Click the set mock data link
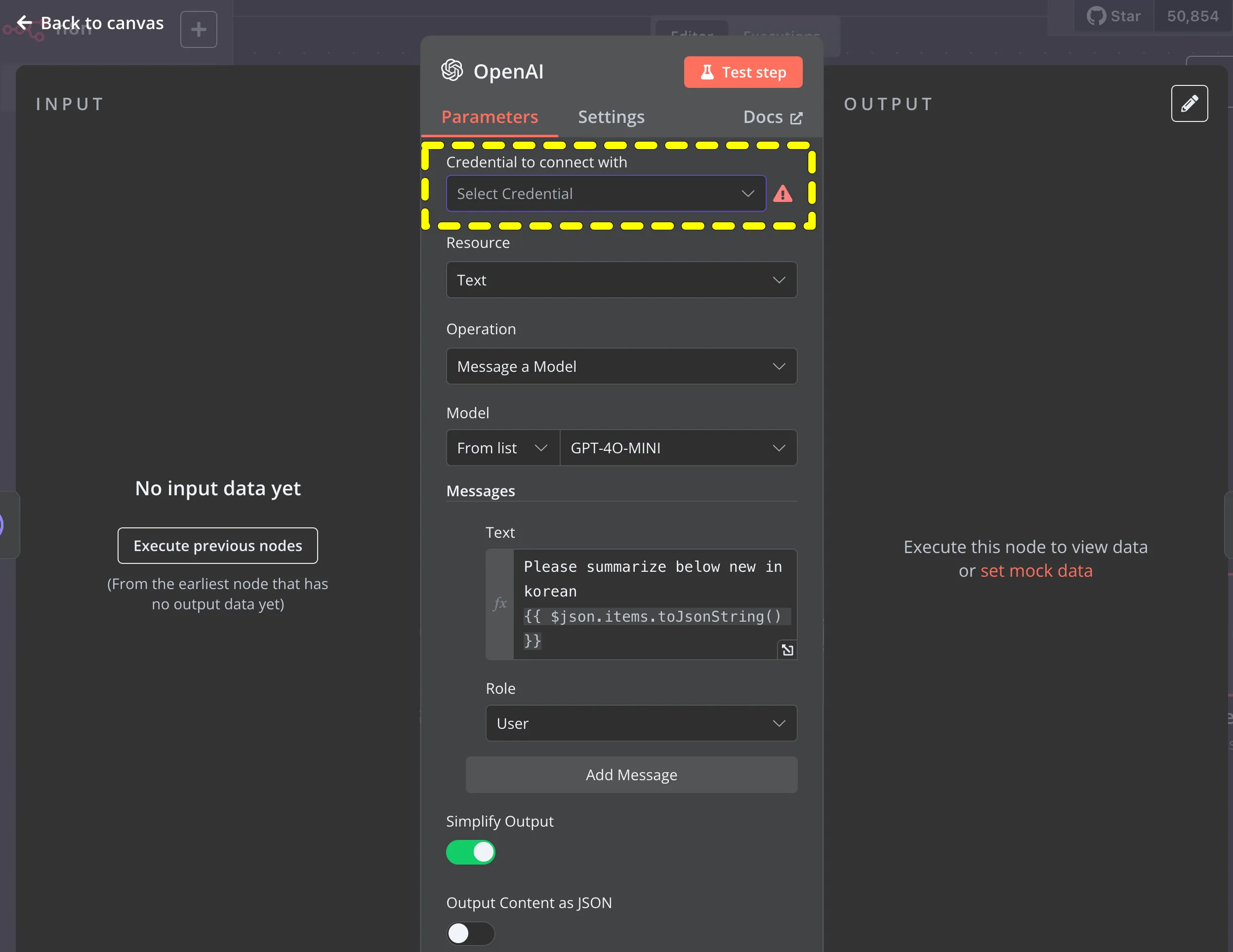Viewport: 1233px width, 952px height. point(1036,570)
